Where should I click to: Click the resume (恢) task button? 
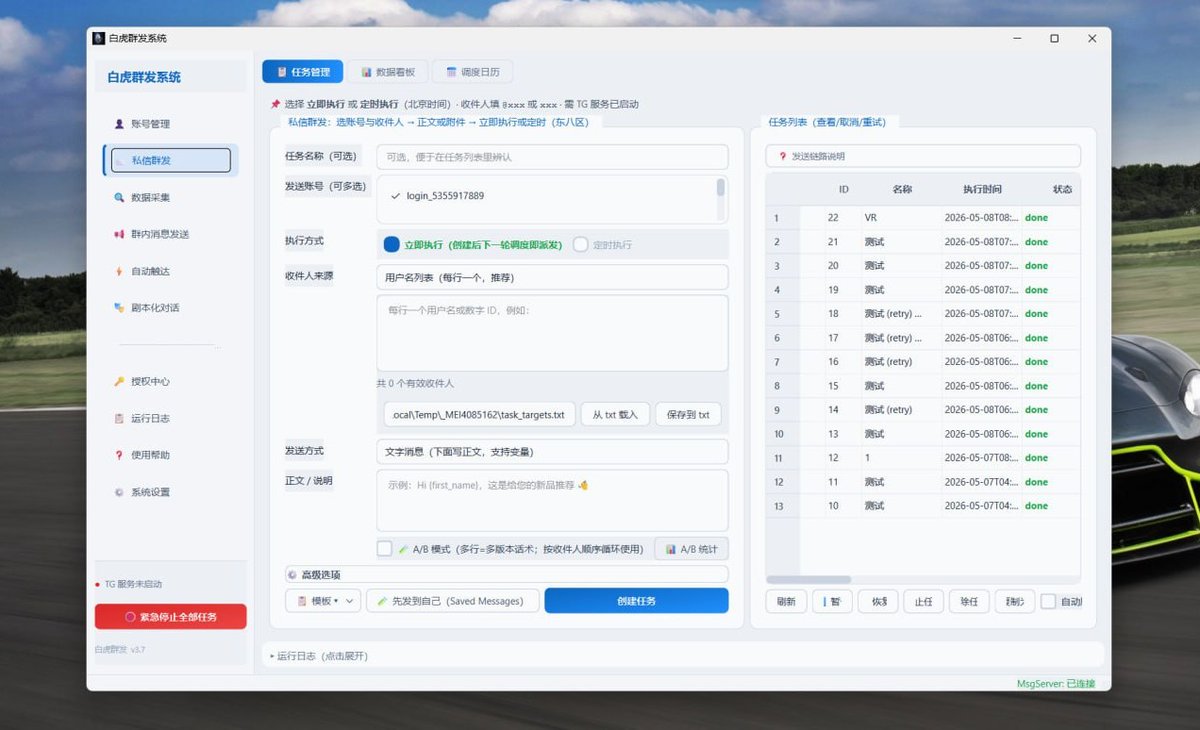pos(878,602)
